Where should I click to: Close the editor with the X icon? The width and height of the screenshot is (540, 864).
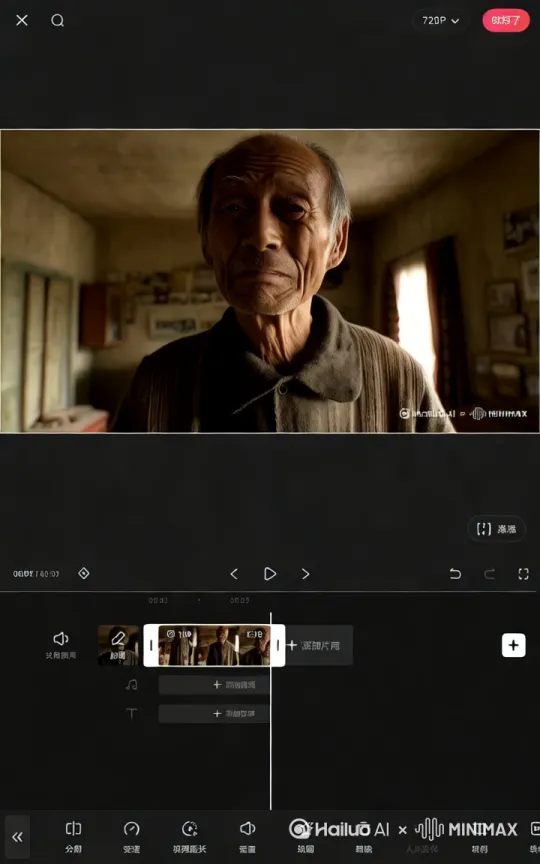point(21,20)
